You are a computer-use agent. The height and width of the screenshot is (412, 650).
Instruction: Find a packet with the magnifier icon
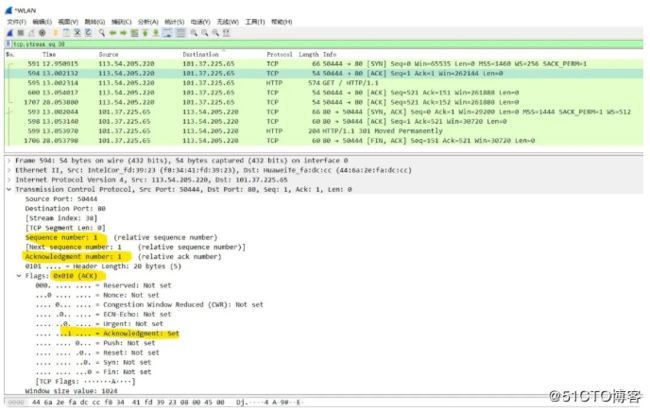pyautogui.click(x=102, y=33)
